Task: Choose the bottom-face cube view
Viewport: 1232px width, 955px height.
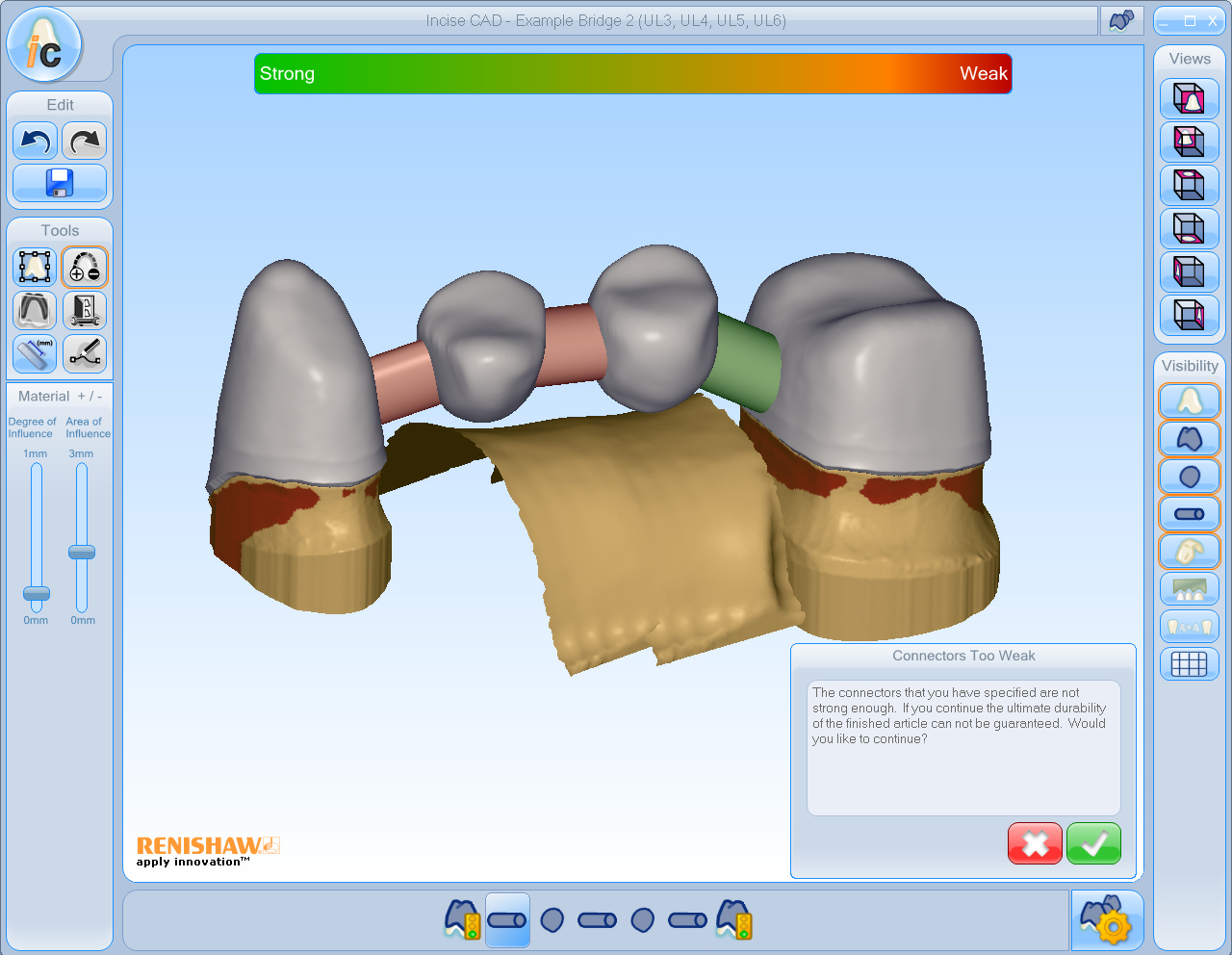Action: pos(1190,228)
